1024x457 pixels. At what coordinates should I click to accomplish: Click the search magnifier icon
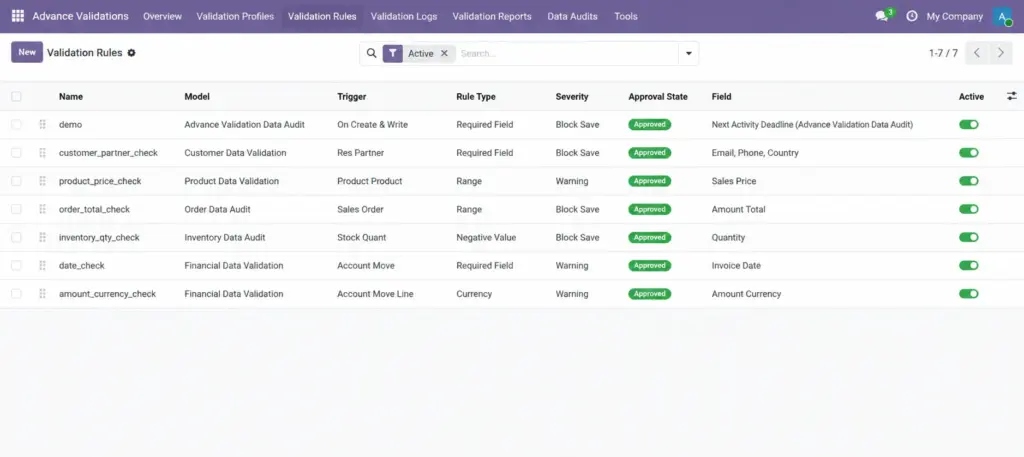[372, 53]
